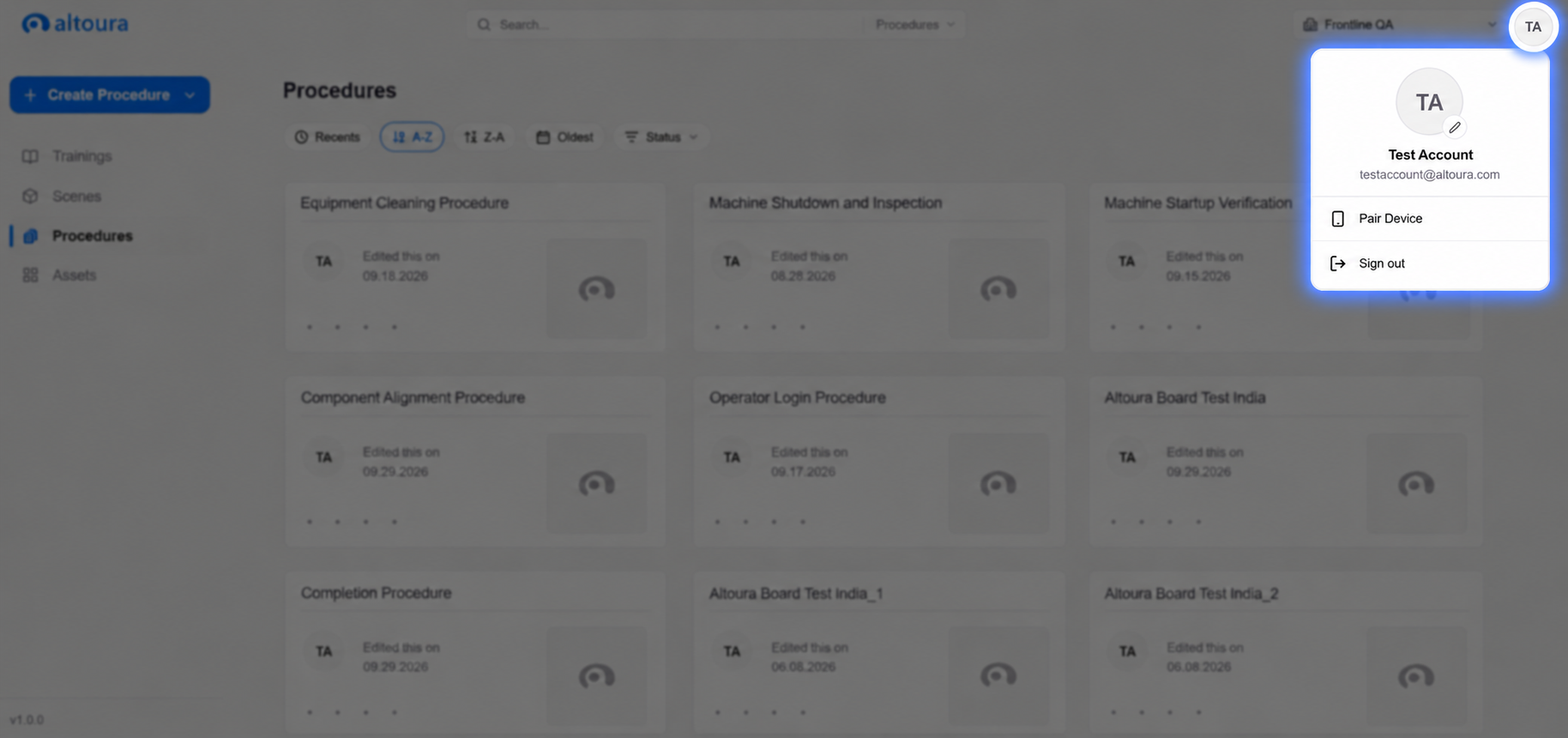Click Machine Startup Verification title
The height and width of the screenshot is (738, 1568).
(1198, 203)
